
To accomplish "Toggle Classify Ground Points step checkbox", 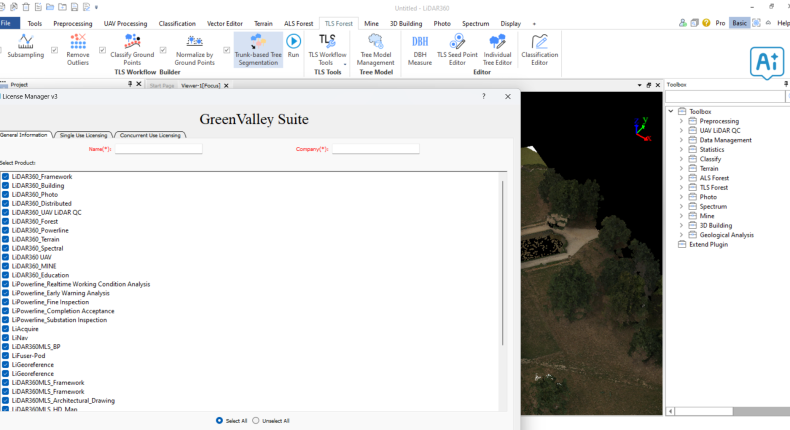I will (x=102, y=50).
